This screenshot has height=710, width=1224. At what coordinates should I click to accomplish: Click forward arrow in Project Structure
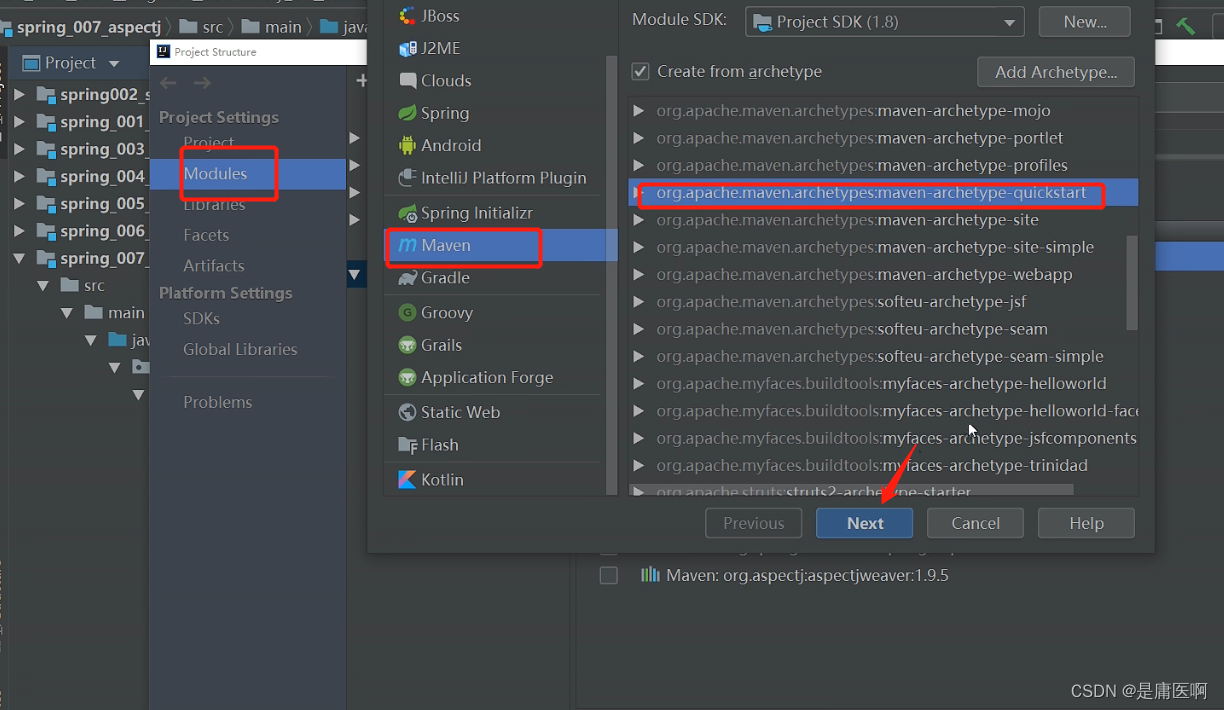tap(202, 83)
